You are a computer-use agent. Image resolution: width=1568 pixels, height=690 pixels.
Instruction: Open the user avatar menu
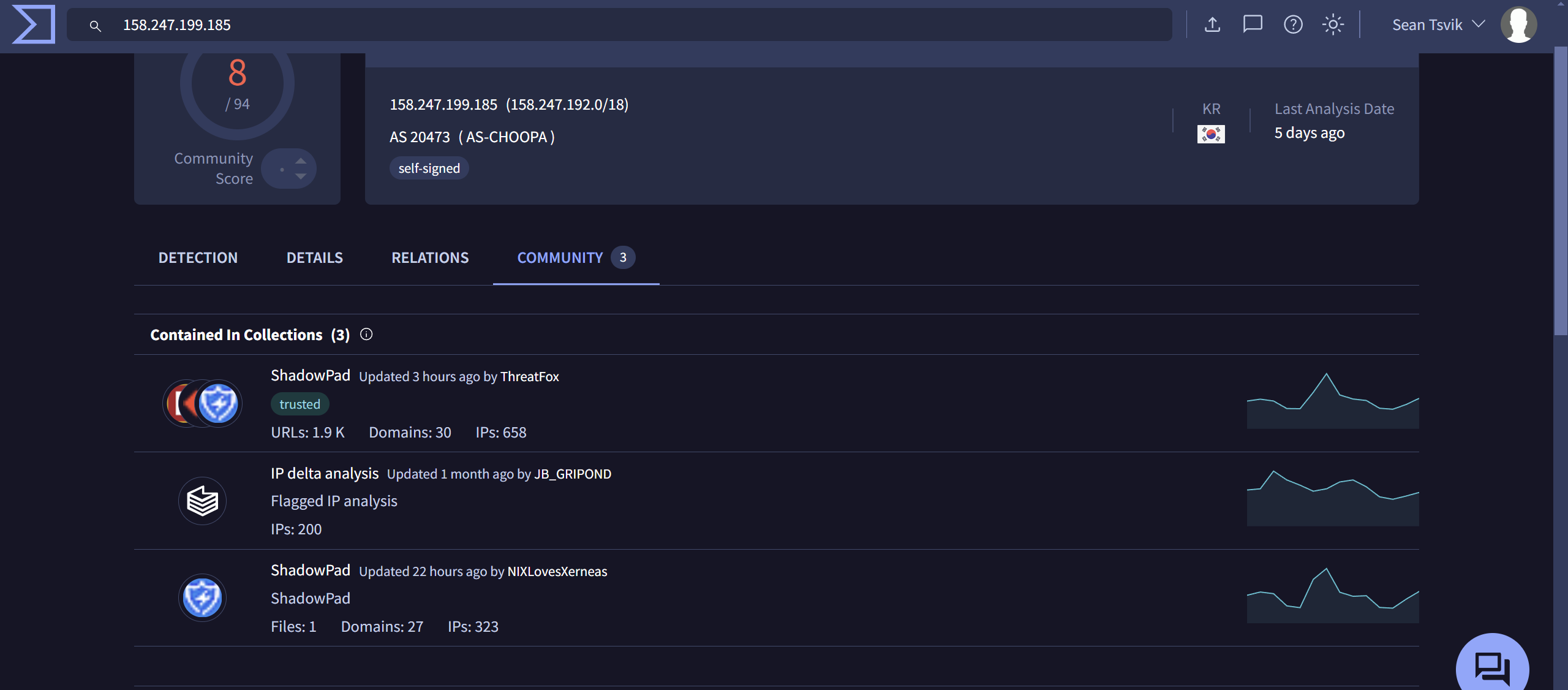pyautogui.click(x=1518, y=25)
